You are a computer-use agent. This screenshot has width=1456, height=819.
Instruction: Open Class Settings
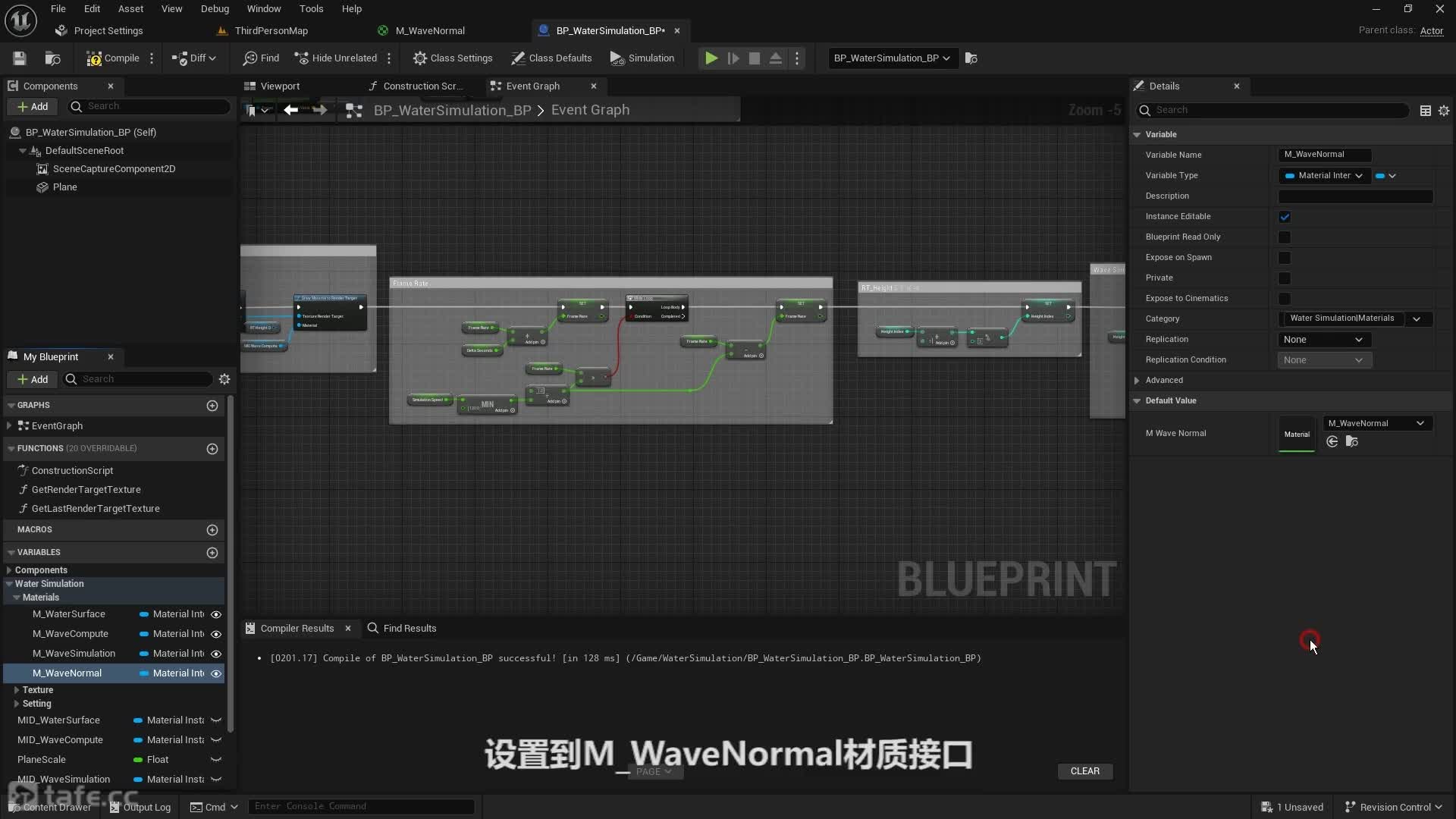pyautogui.click(x=453, y=58)
